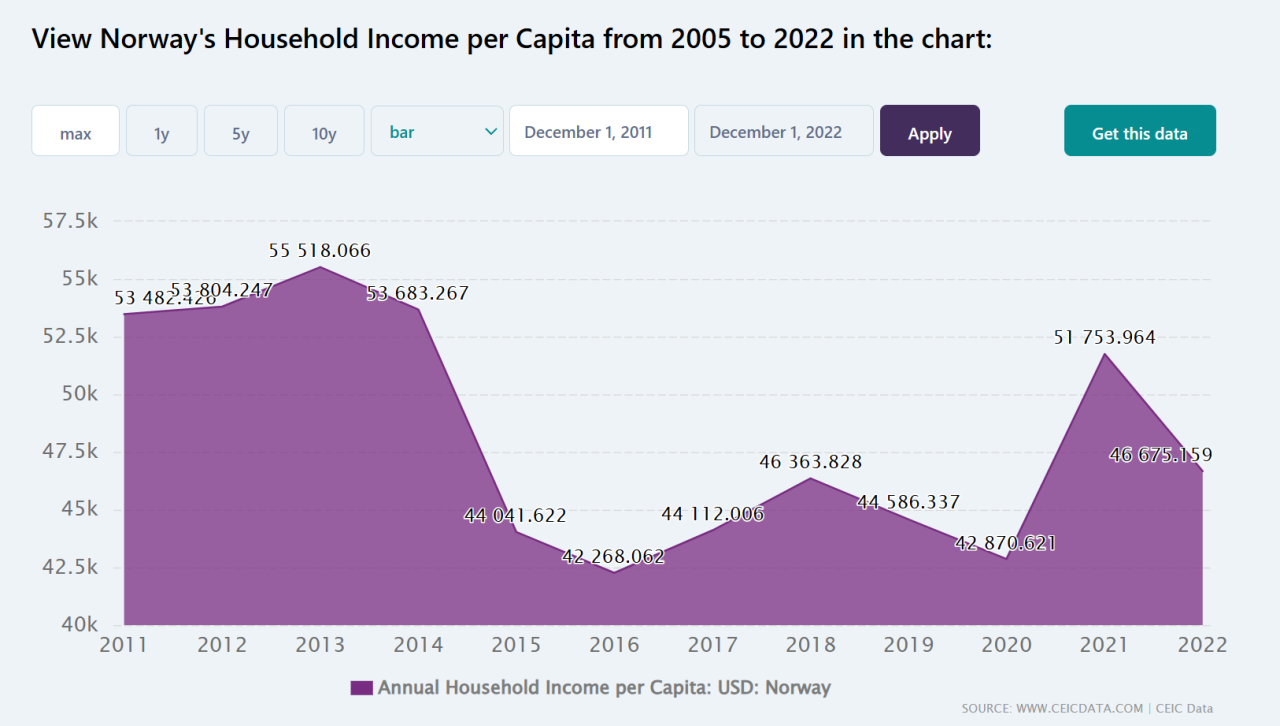Screen dimensions: 1280x726
Task: Click the SOURCE: WWW.CEICDATA.COM credit text
Action: tap(1052, 708)
